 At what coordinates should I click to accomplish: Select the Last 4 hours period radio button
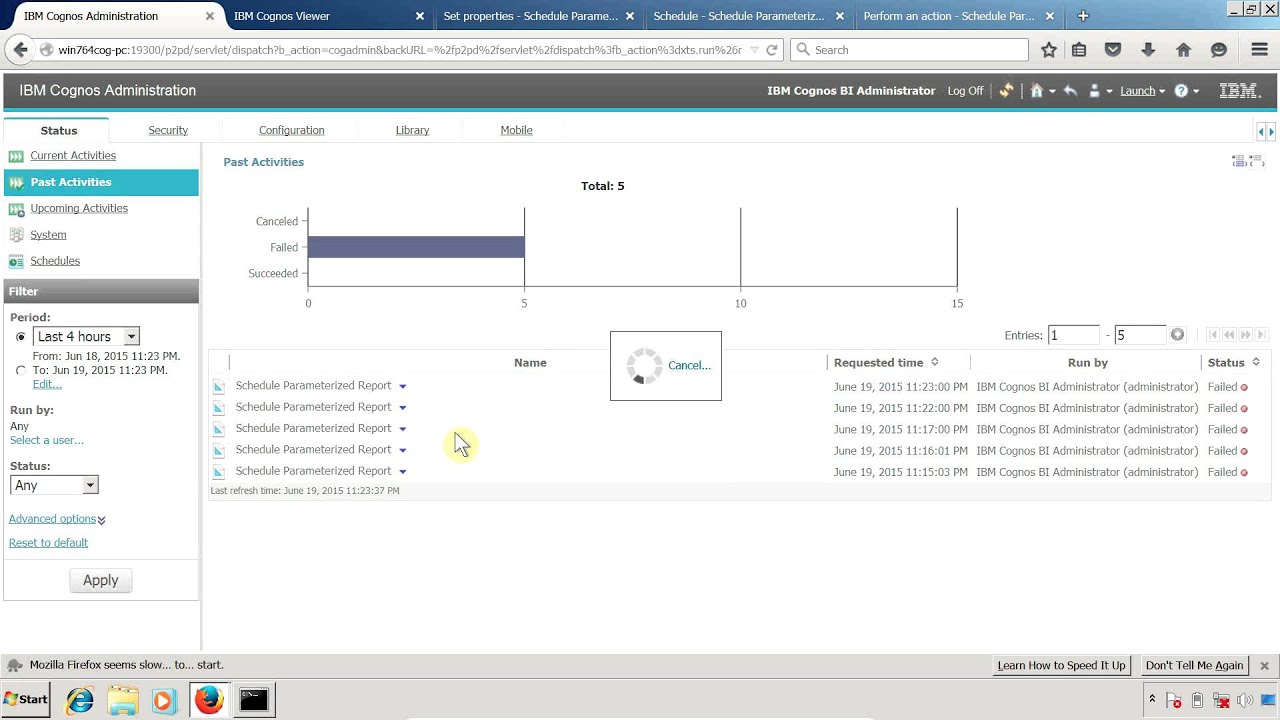coord(21,337)
